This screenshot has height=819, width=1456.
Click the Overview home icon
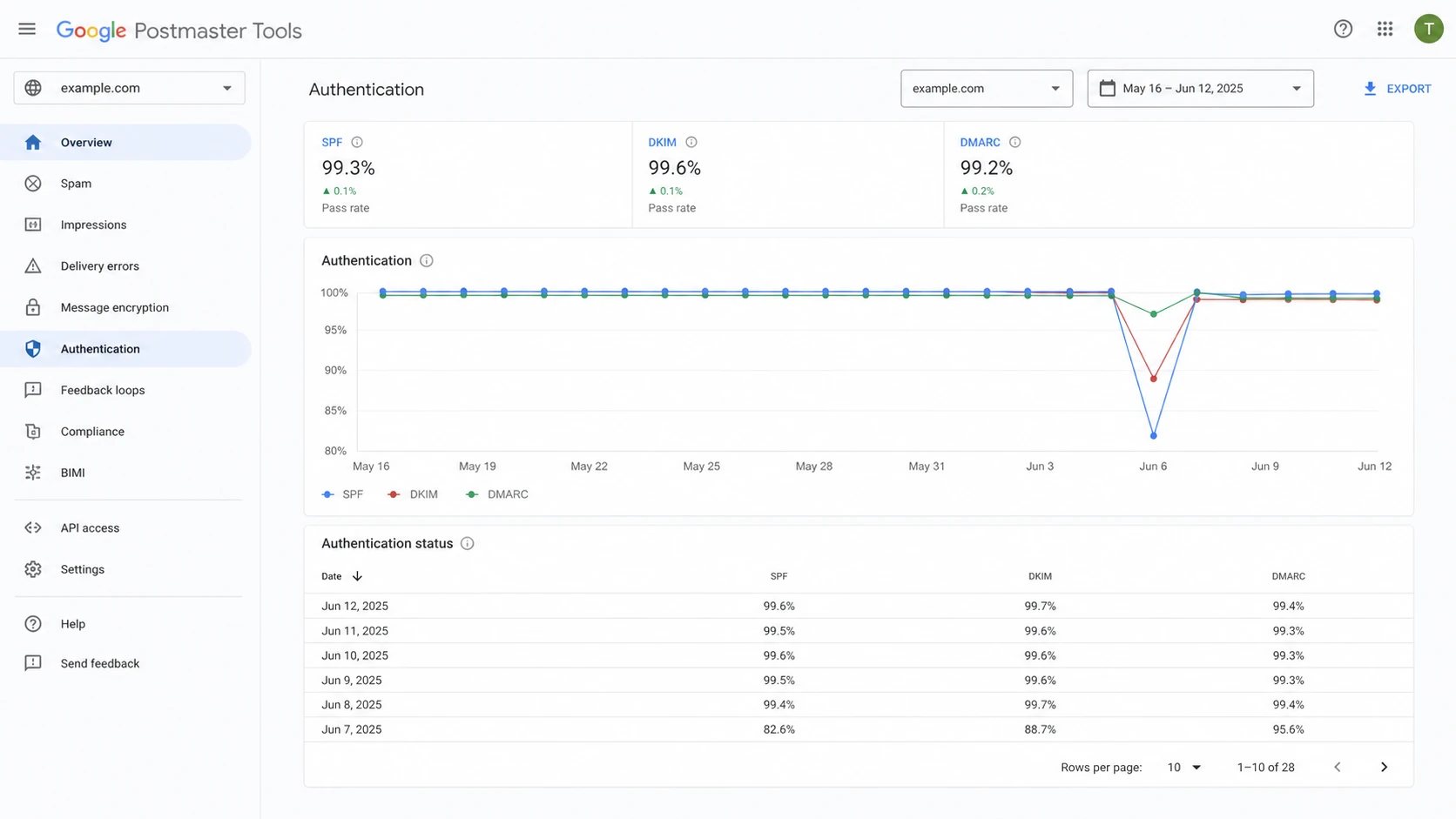pyautogui.click(x=33, y=143)
